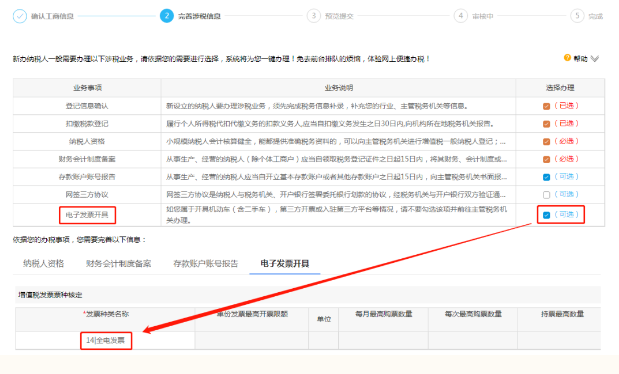
Task: Expand the 帮助 chevron arrow
Action: pyautogui.click(x=595, y=59)
